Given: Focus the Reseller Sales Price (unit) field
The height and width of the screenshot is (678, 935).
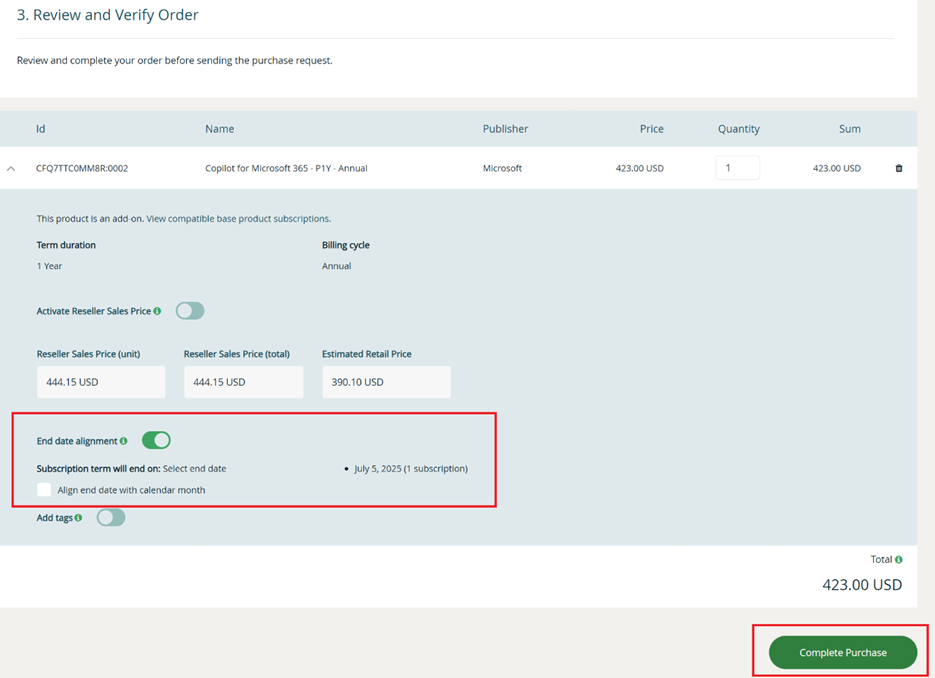Looking at the screenshot, I should pyautogui.click(x=101, y=382).
